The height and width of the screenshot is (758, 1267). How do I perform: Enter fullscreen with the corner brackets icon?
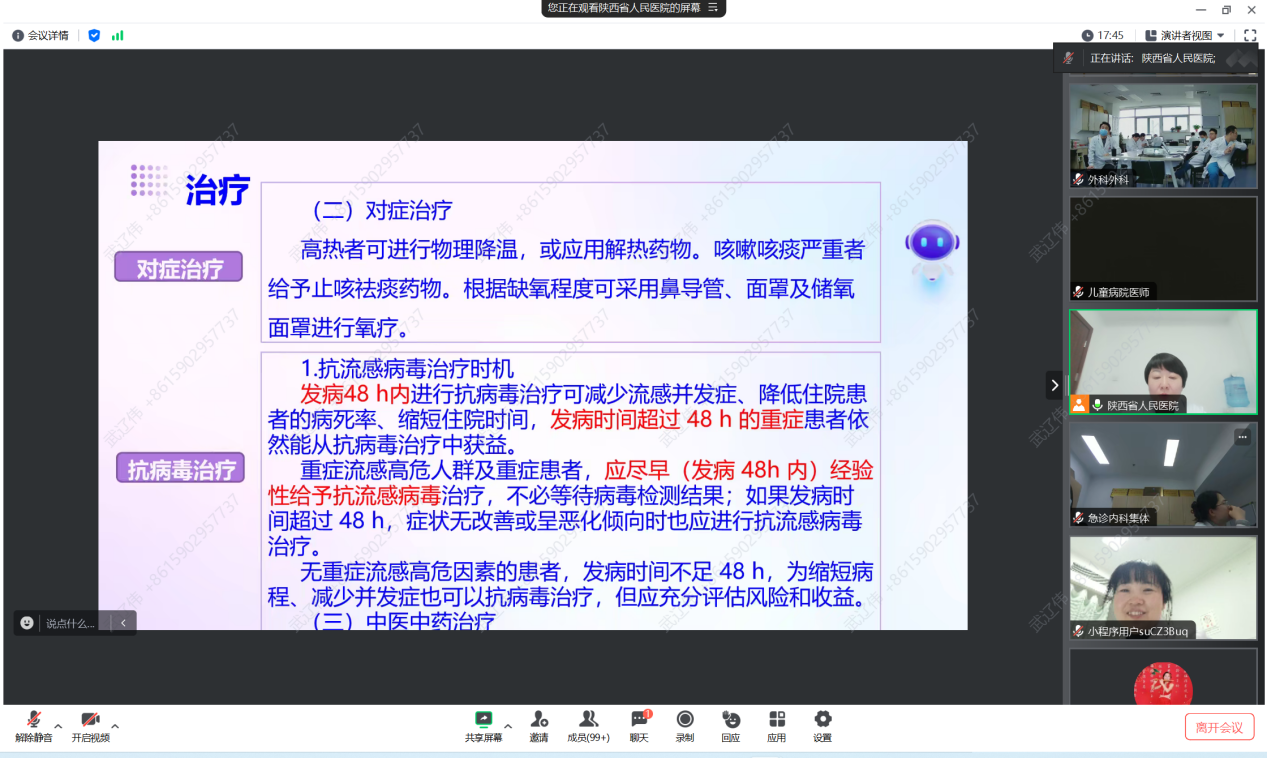(x=1251, y=33)
